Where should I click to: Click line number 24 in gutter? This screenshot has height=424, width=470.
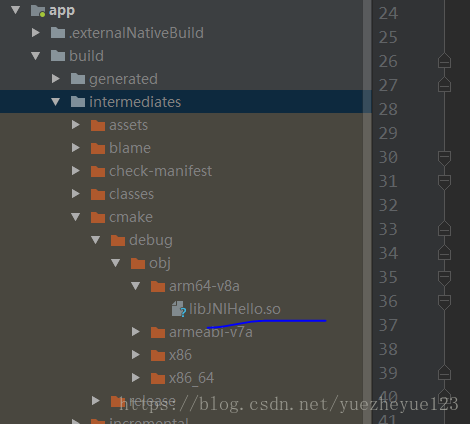click(388, 14)
